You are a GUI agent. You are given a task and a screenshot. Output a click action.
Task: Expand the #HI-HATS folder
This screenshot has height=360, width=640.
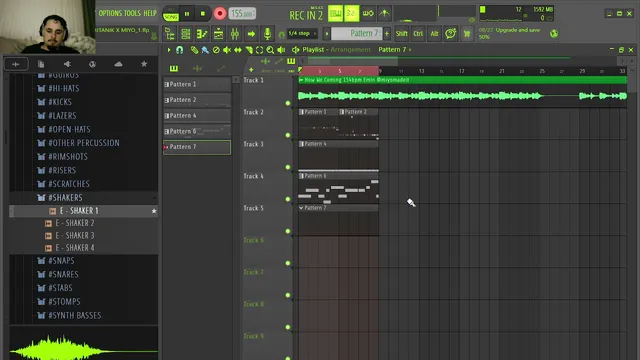tap(64, 88)
